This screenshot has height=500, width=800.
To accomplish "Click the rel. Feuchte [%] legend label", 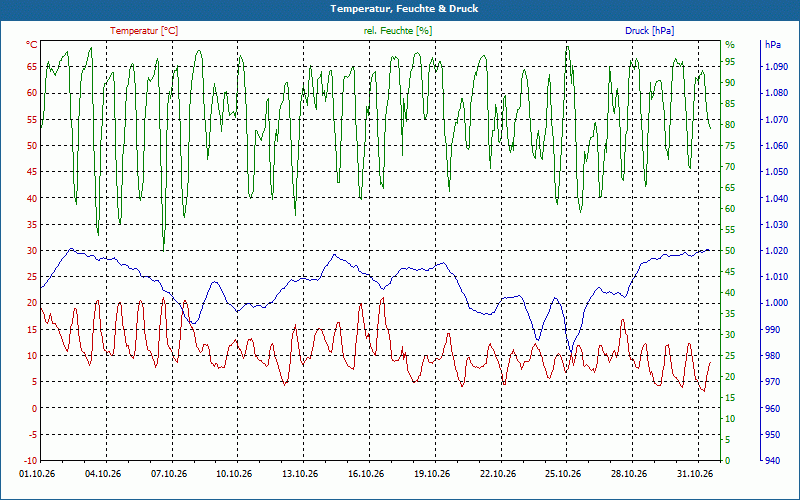I will 398,31.
